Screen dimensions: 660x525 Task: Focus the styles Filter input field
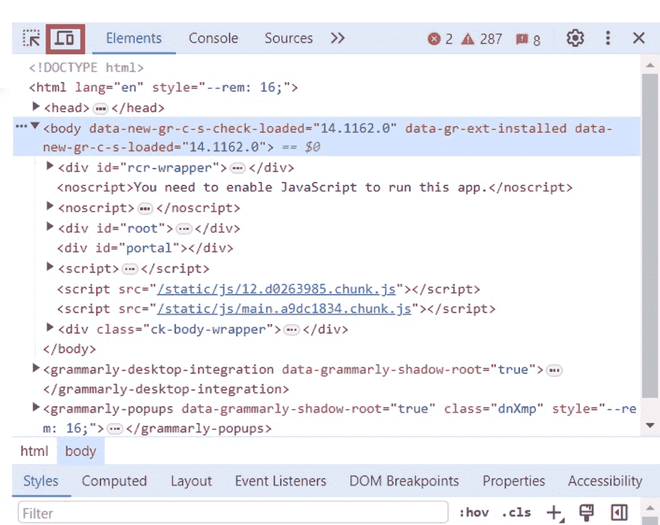click(233, 513)
